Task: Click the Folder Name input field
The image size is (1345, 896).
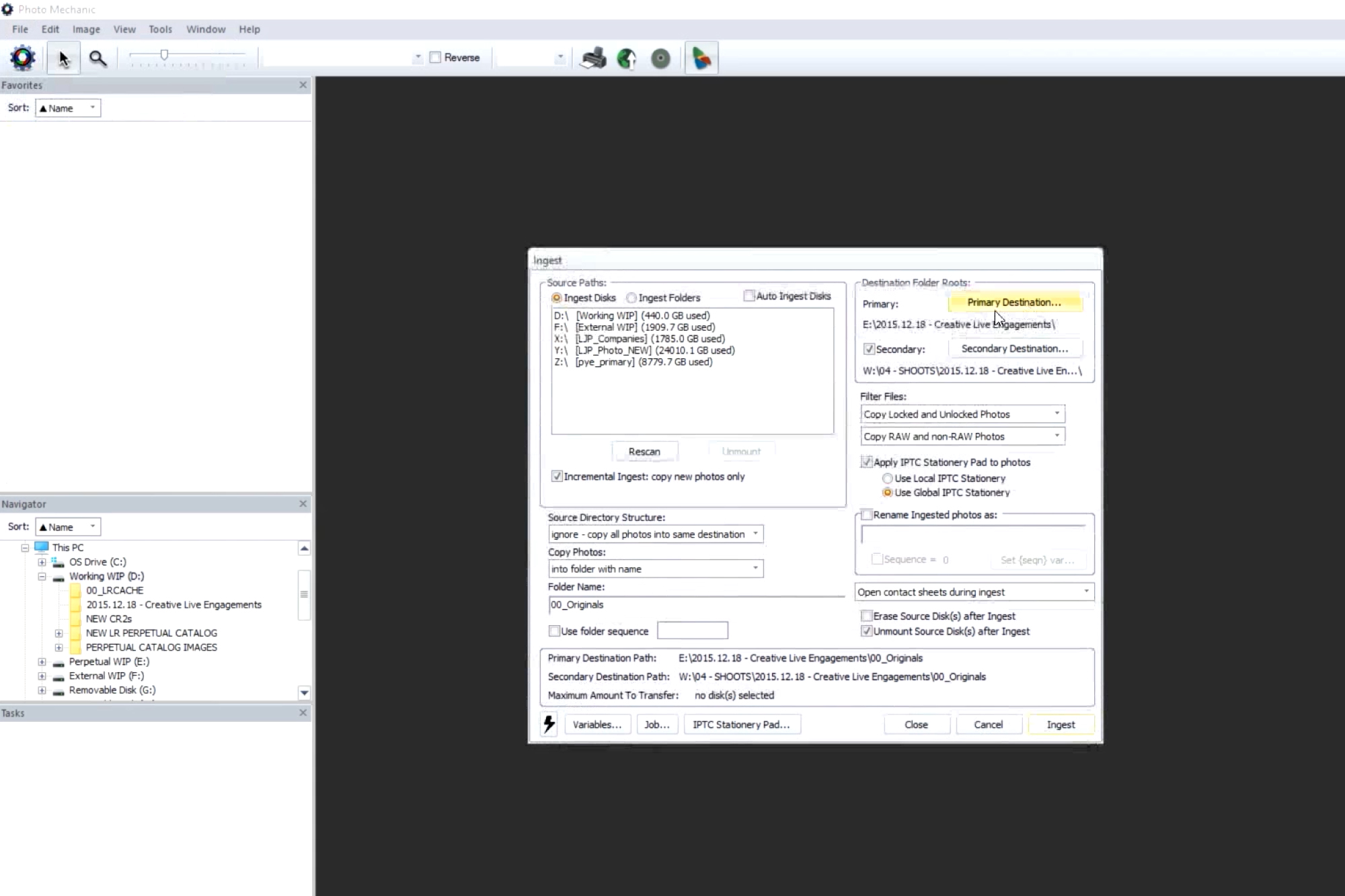Action: [x=696, y=605]
